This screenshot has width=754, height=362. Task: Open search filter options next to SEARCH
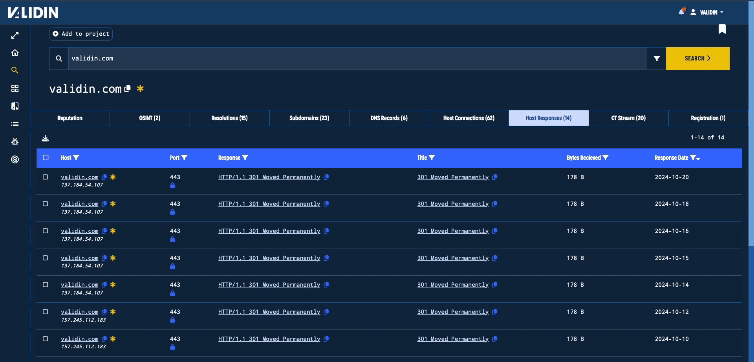pos(656,59)
